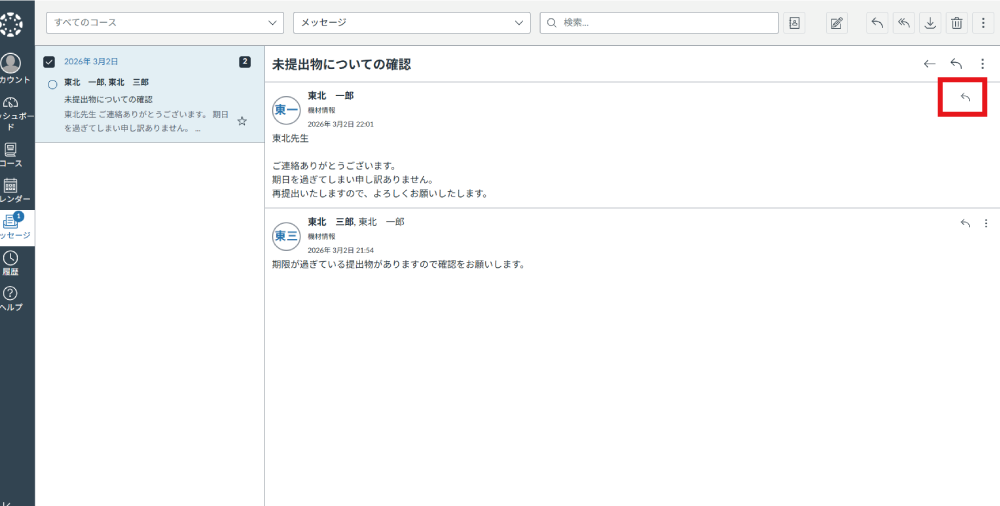Open the メッセージ mailbox dropdown
The image size is (1000, 506).
(x=412, y=23)
